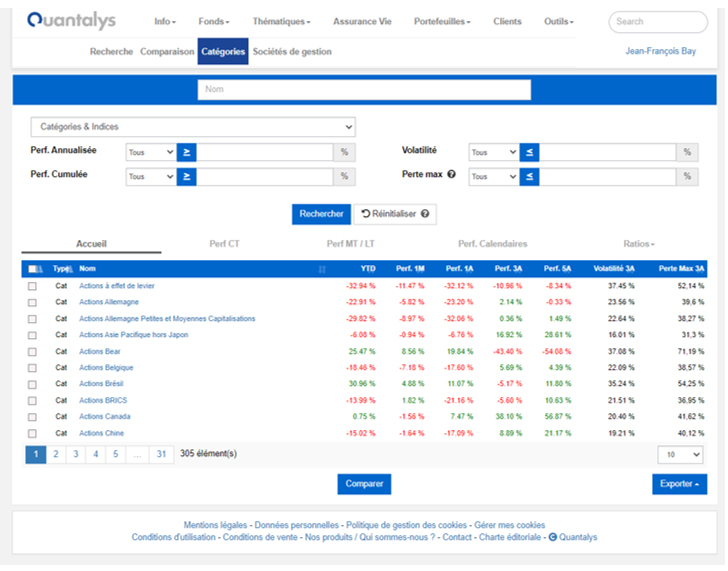
Task: Tick the Actions Chine row checkbox
Action: pyautogui.click(x=32, y=434)
